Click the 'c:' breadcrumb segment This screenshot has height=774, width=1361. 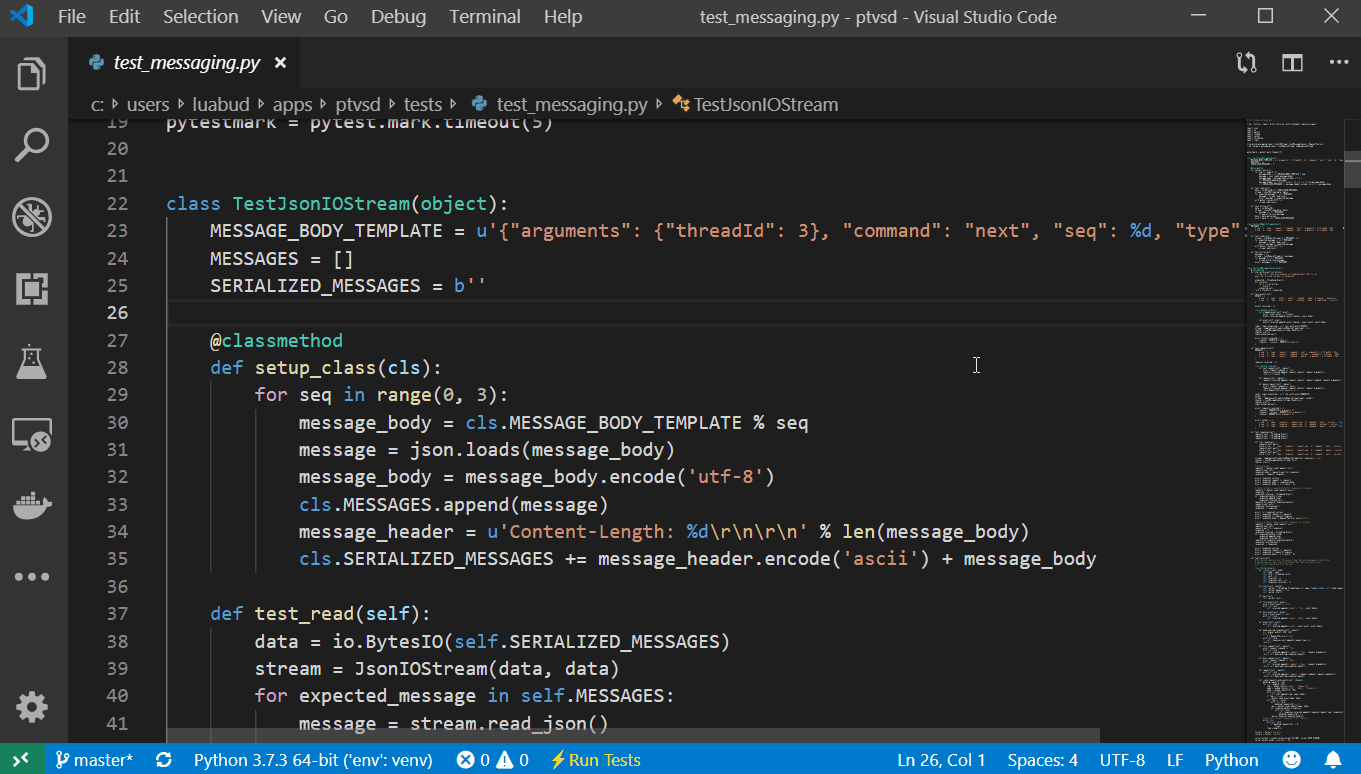98,104
